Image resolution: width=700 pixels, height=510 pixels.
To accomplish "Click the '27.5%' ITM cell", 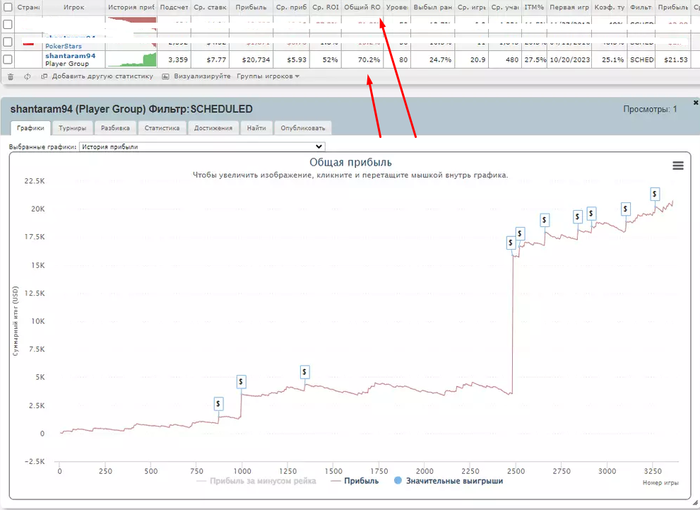I will coord(535,59).
